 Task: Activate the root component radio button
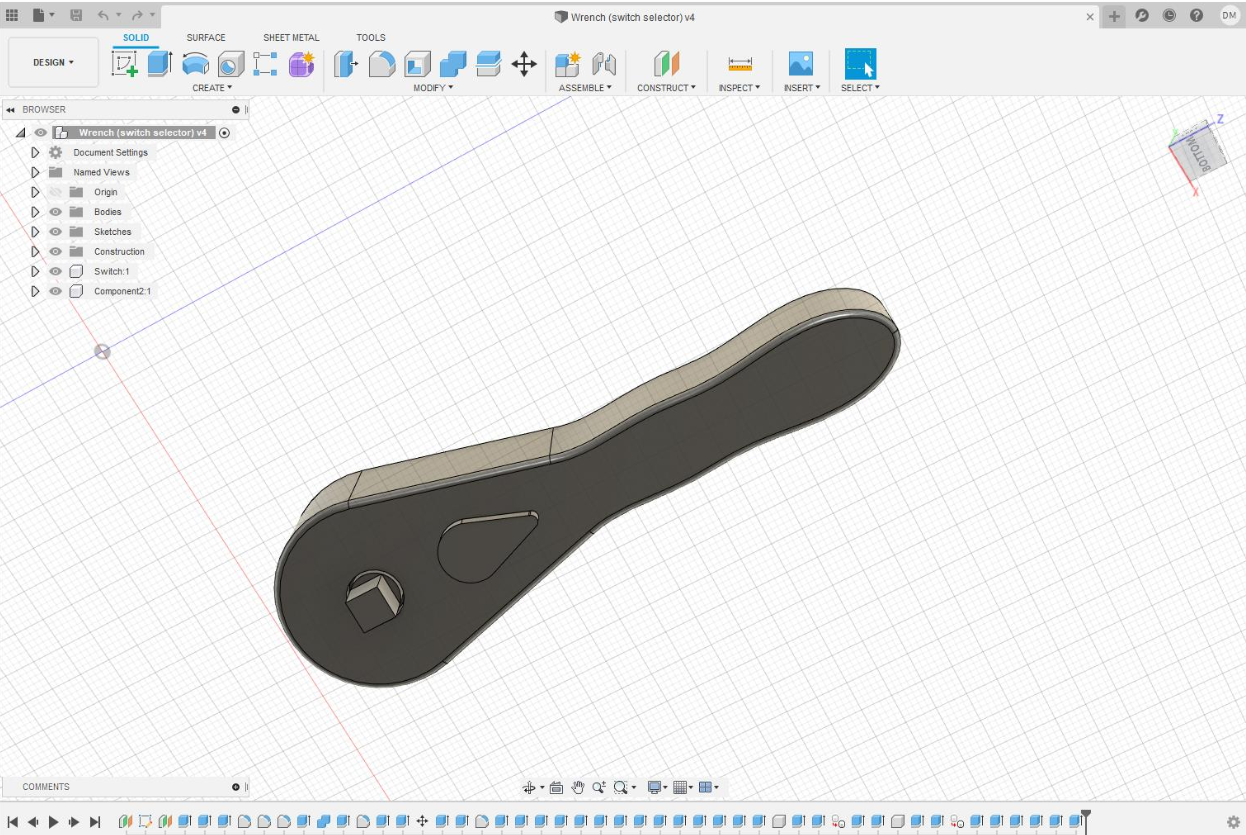pos(224,132)
